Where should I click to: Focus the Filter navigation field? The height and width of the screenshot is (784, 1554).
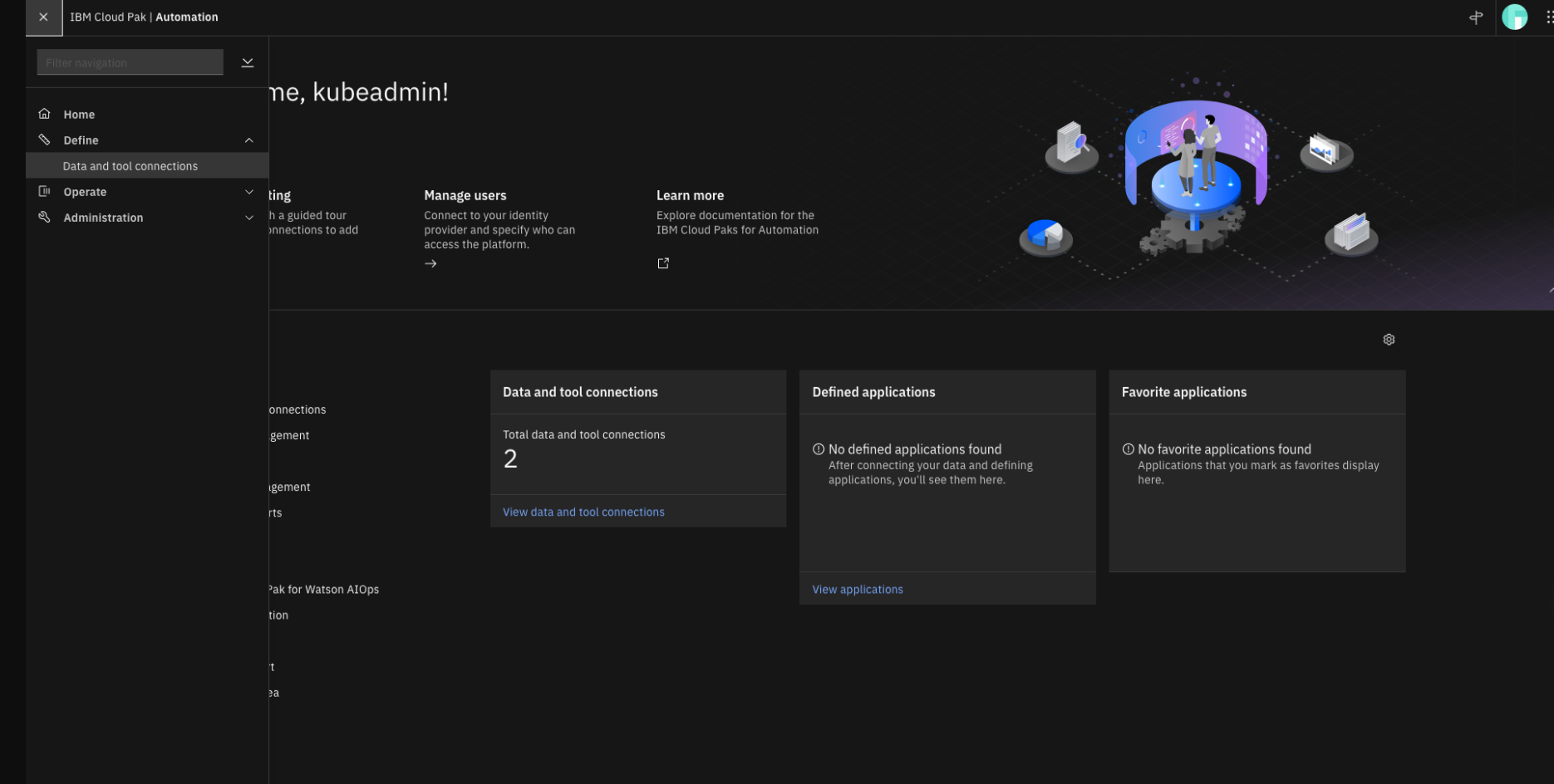pyautogui.click(x=130, y=62)
